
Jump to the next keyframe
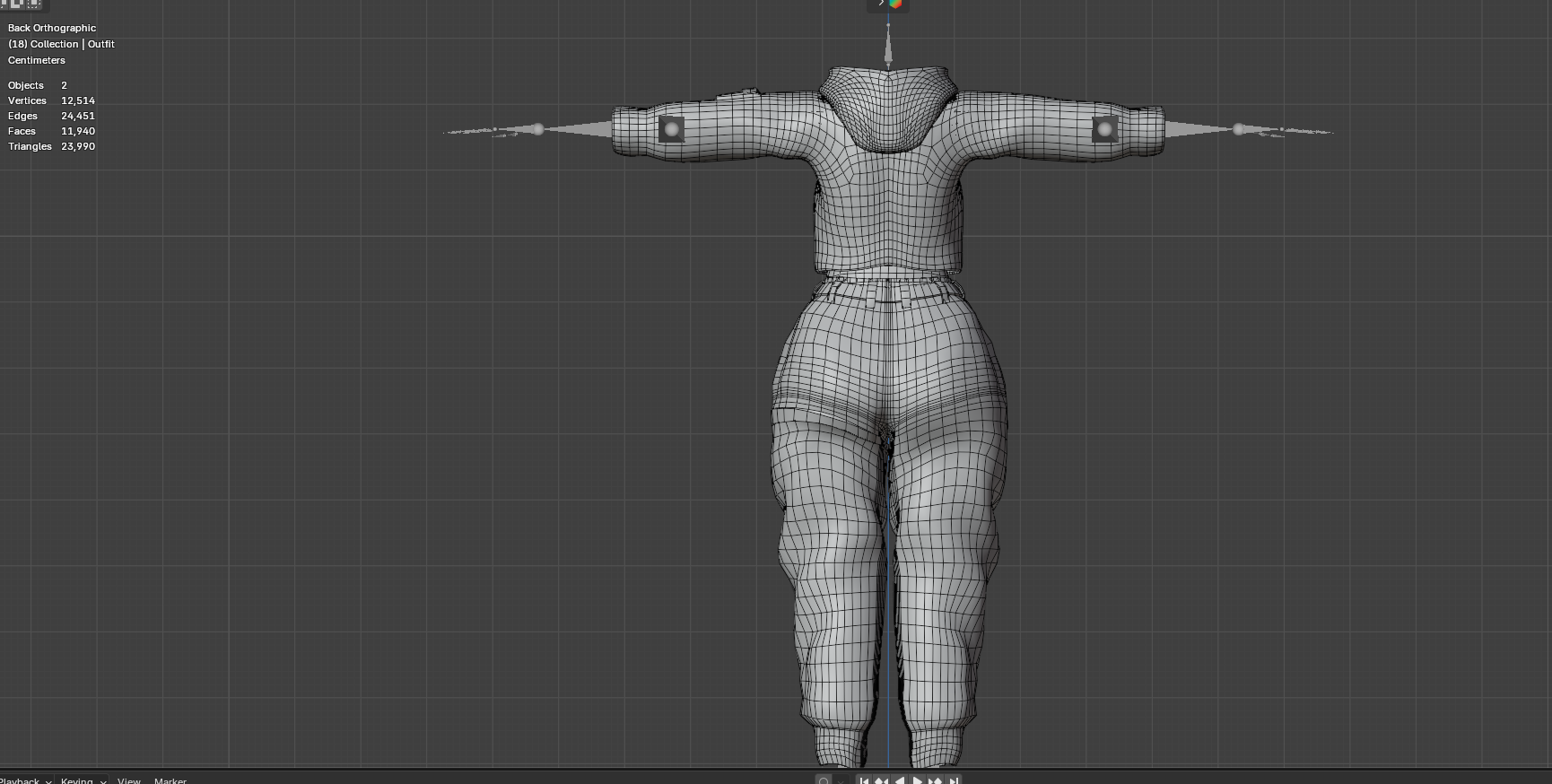pos(936,780)
